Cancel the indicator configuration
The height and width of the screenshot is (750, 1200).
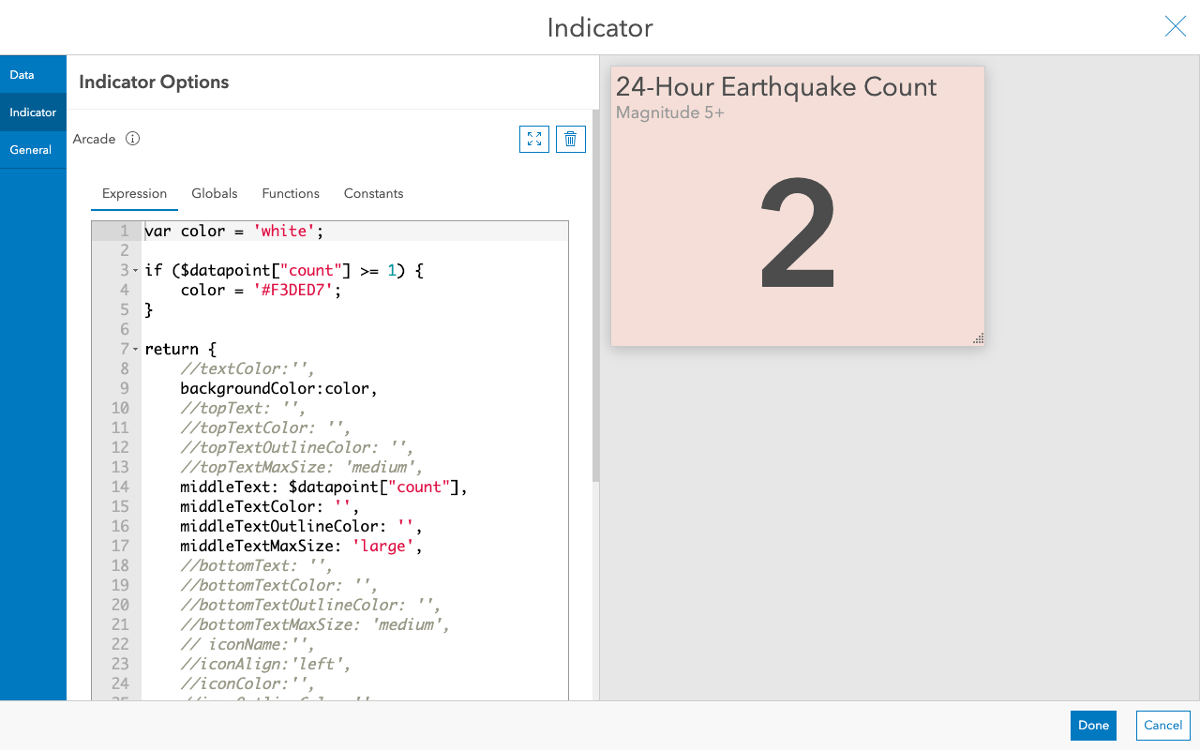click(x=1163, y=725)
